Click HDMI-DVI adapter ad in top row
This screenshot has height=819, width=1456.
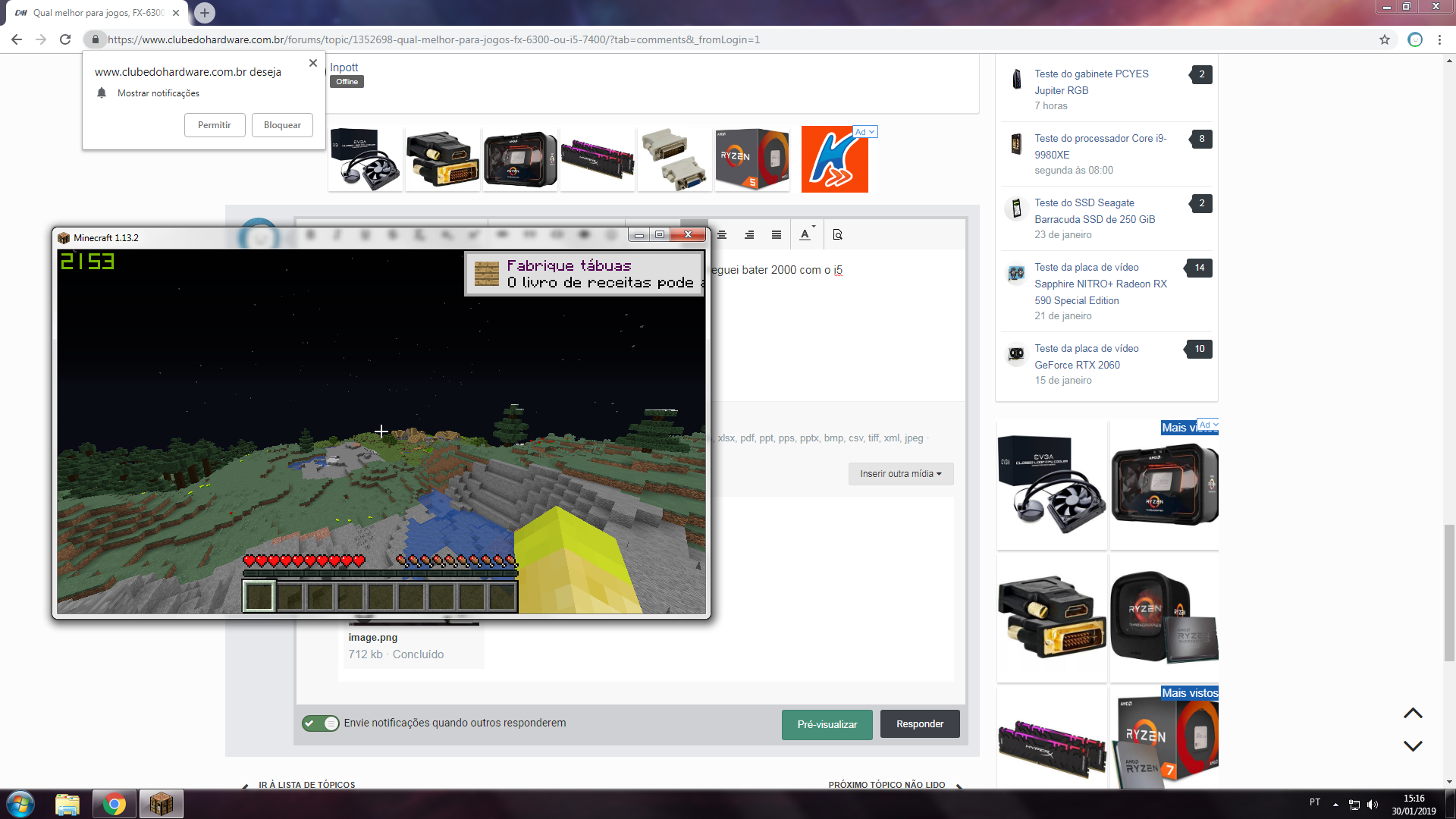tap(443, 158)
